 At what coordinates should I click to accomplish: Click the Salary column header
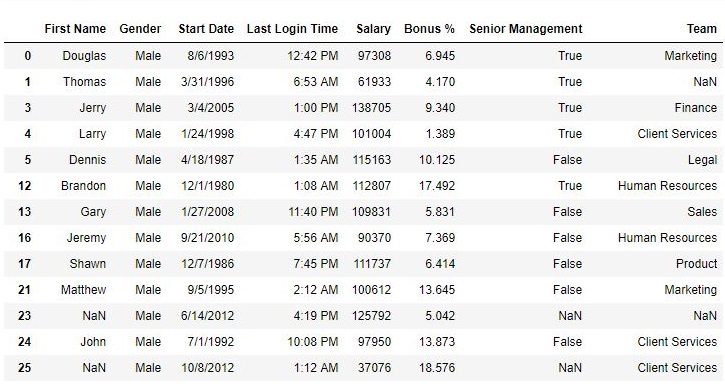point(374,29)
